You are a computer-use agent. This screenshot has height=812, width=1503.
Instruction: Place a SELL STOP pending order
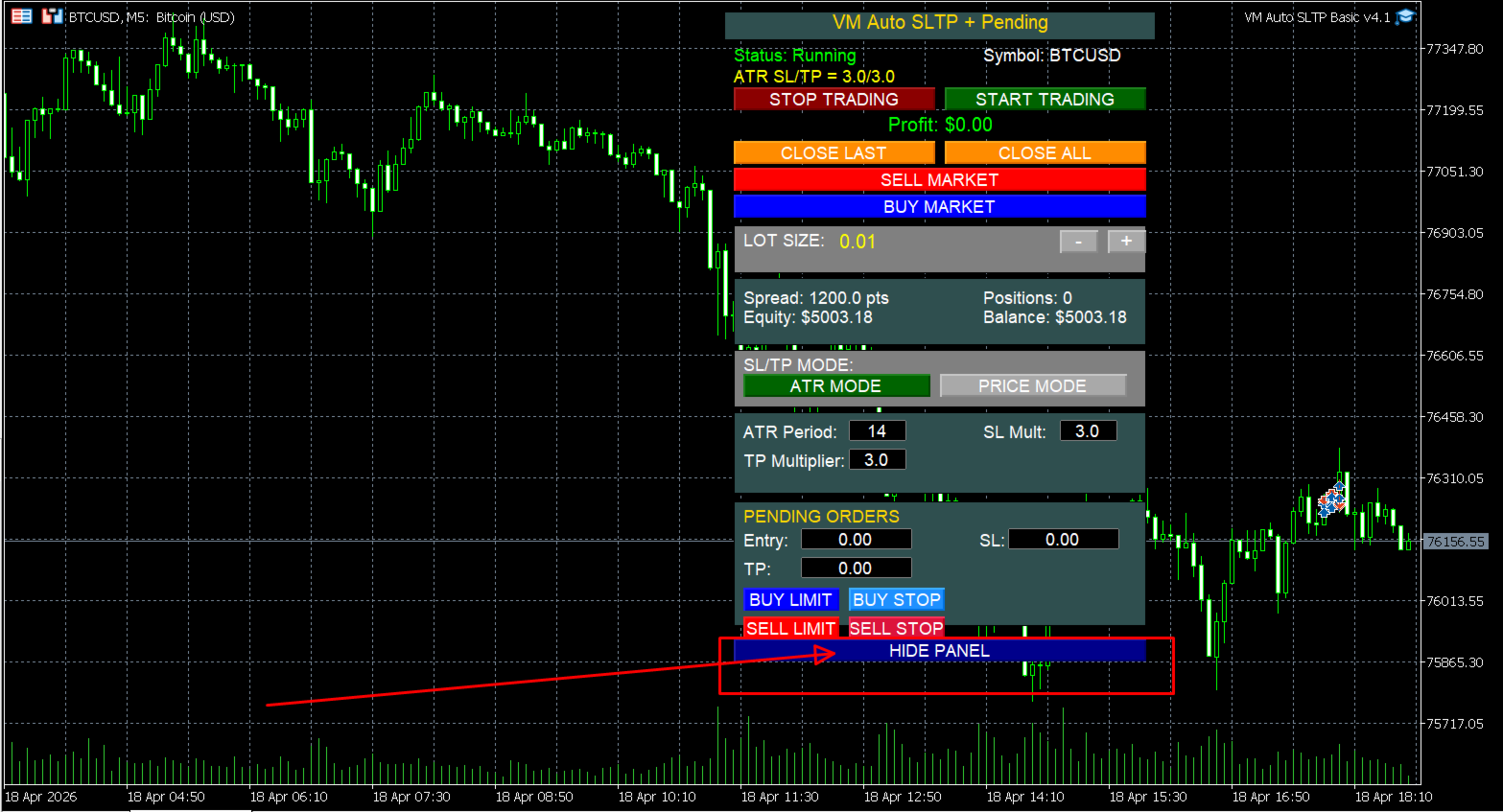pyautogui.click(x=897, y=628)
